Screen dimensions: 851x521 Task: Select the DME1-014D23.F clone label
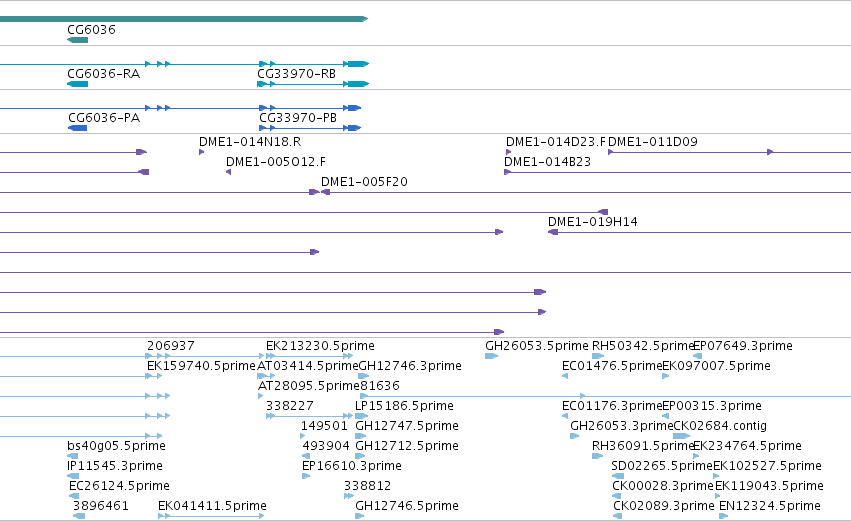point(556,142)
